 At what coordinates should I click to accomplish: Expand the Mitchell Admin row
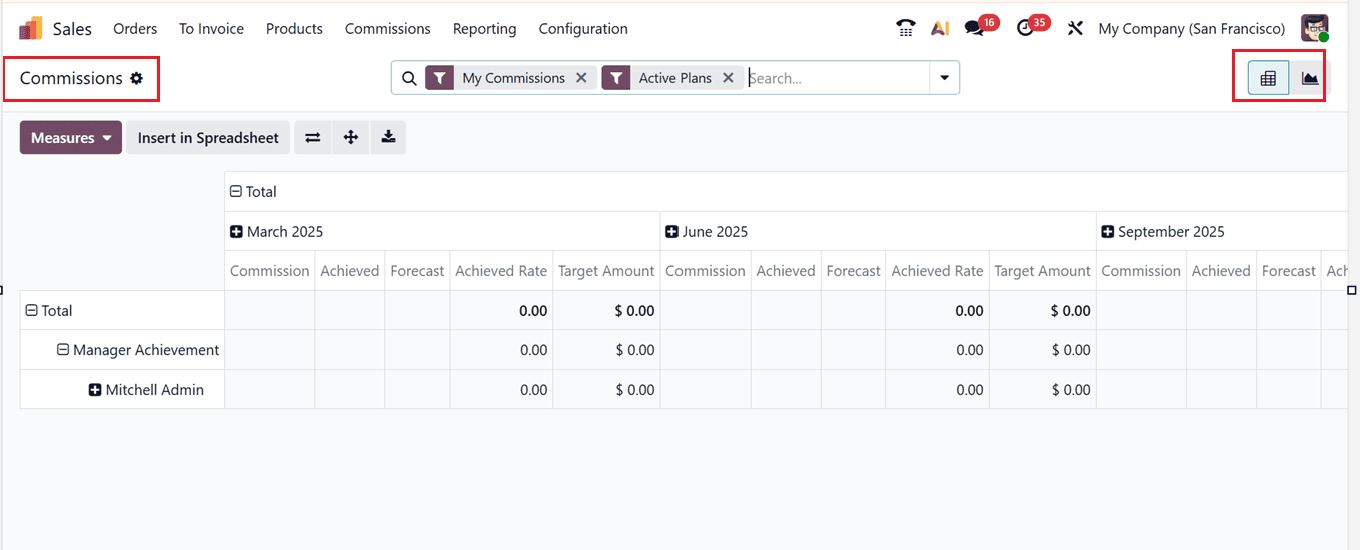pos(95,390)
